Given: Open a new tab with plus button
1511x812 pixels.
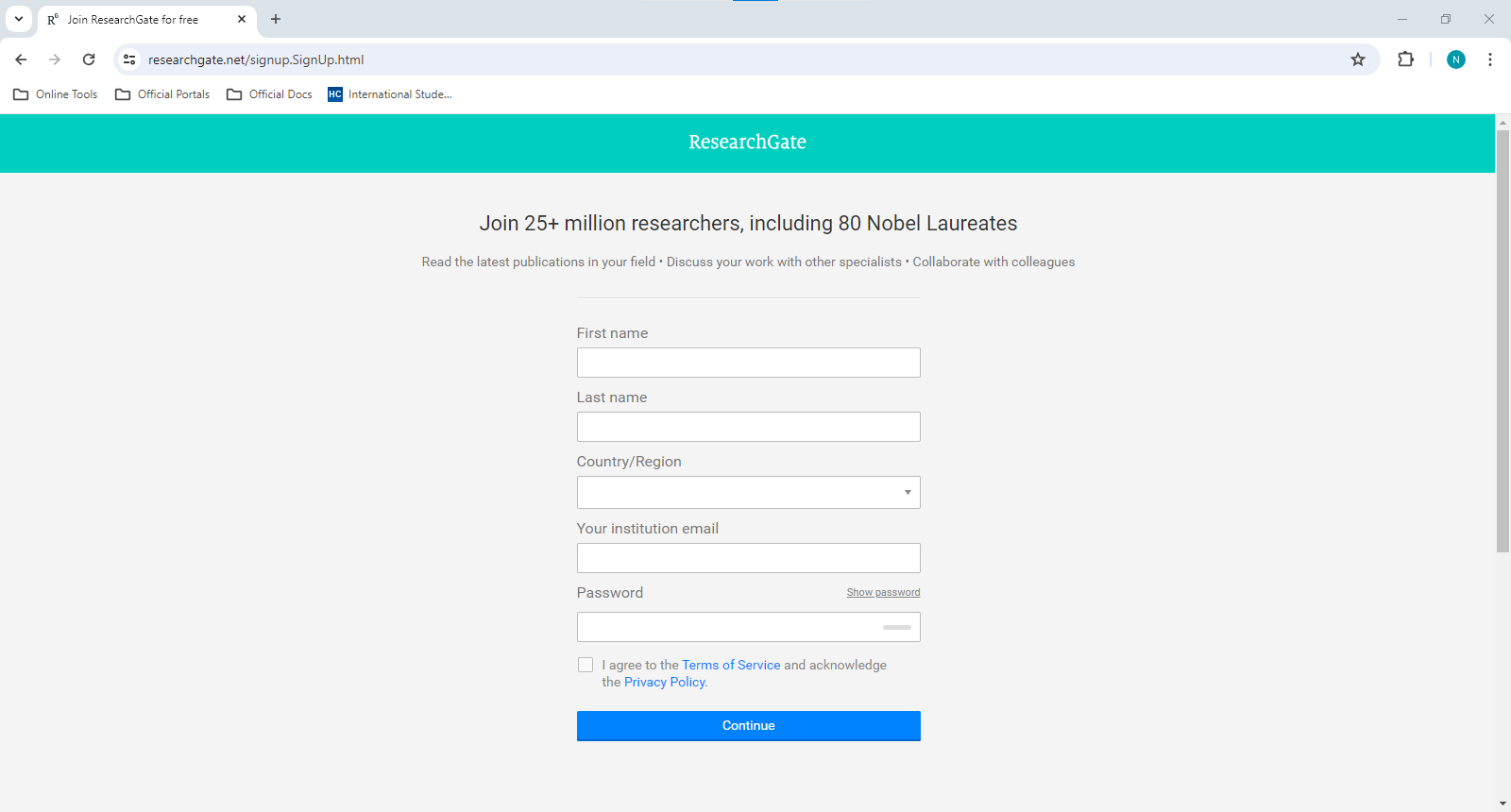Looking at the screenshot, I should (x=276, y=19).
